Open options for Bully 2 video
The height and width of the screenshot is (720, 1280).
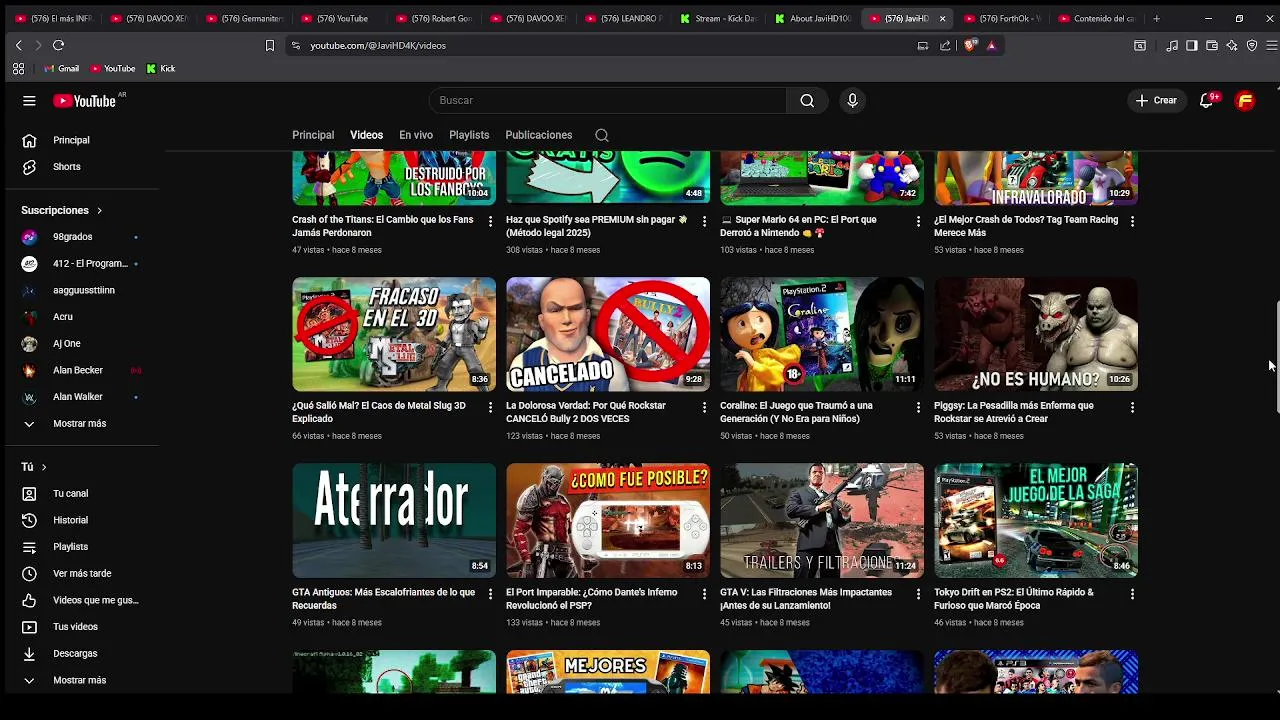(704, 407)
